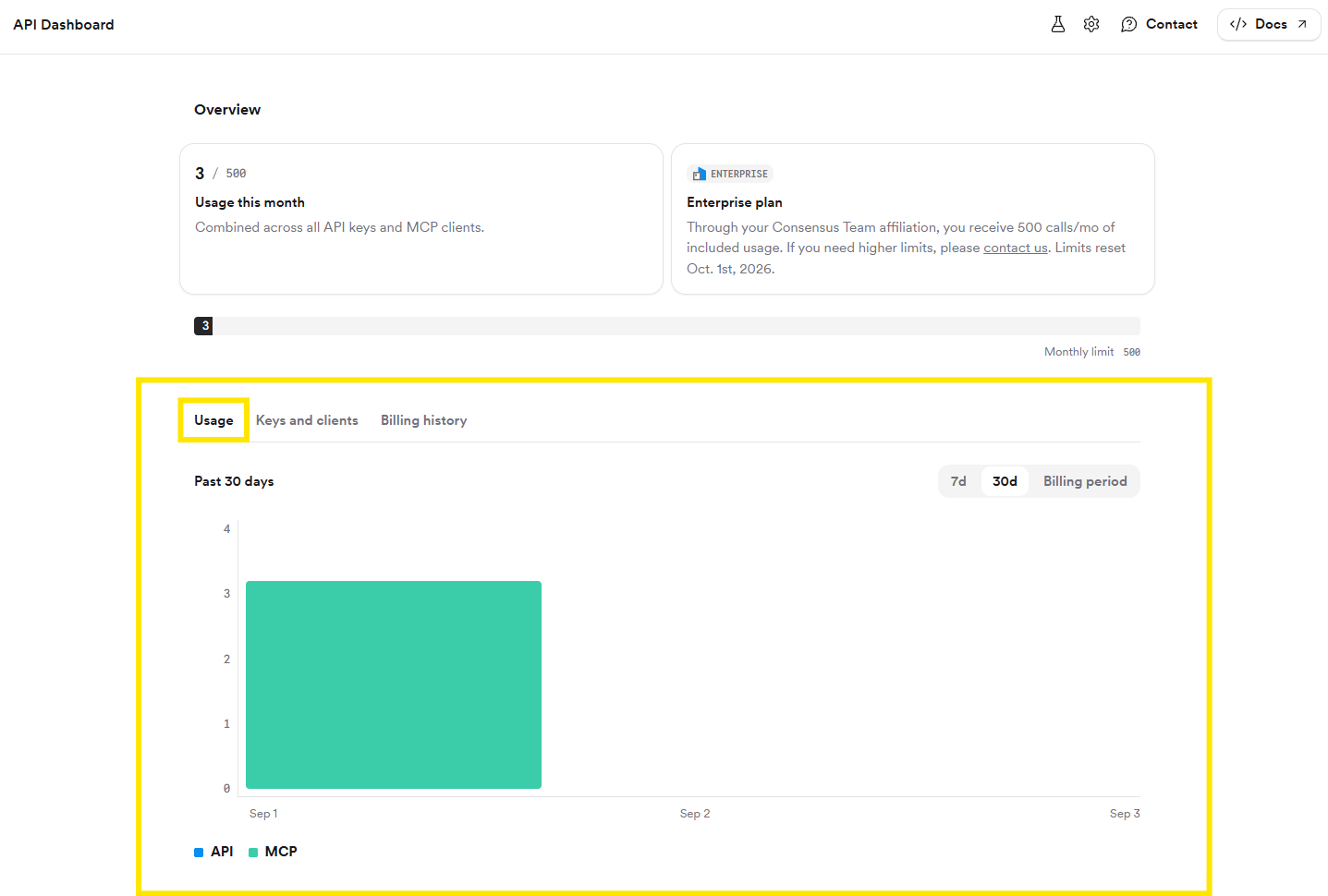
Task: Click the 'Sep 2' axis label
Action: click(695, 814)
